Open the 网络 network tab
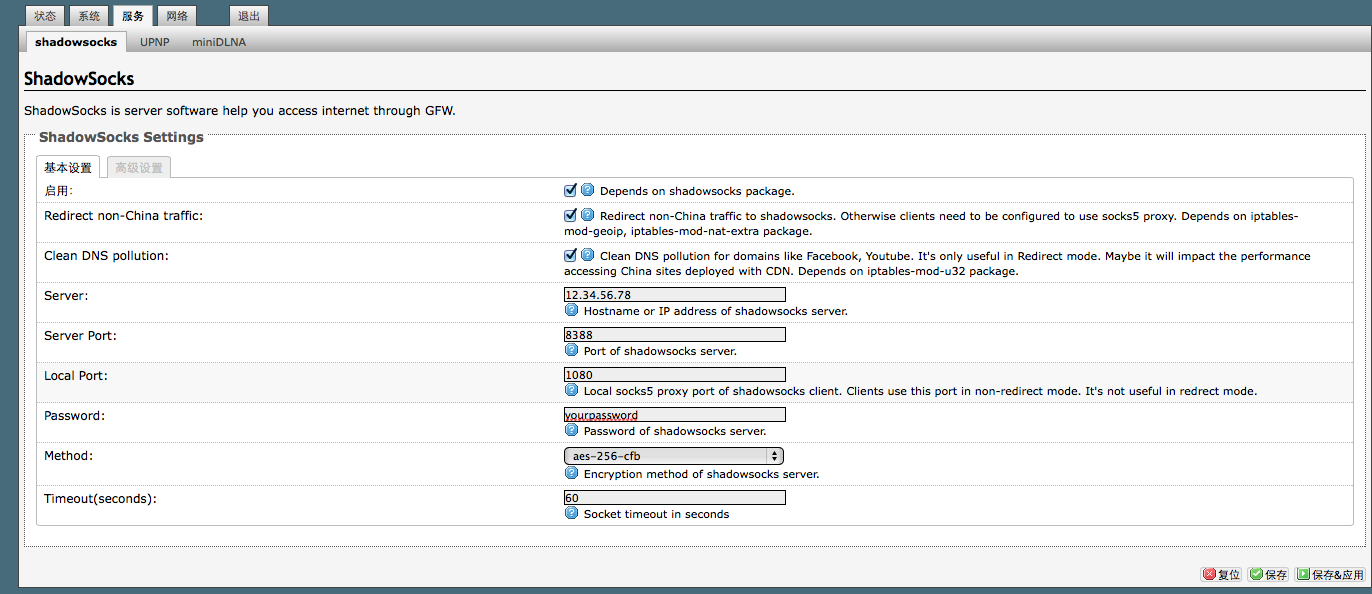This screenshot has height=594, width=1372. click(x=177, y=16)
